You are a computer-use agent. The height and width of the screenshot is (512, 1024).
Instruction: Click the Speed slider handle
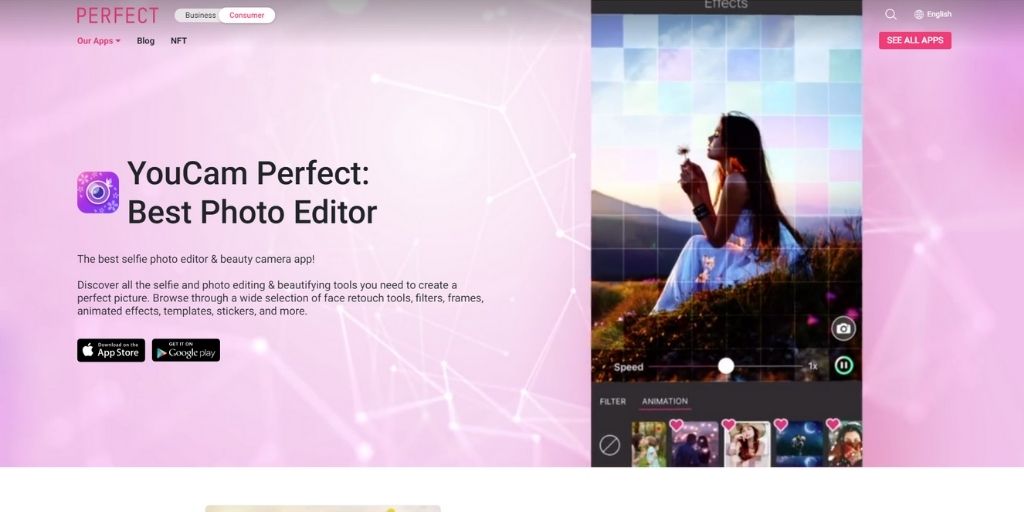click(x=726, y=366)
